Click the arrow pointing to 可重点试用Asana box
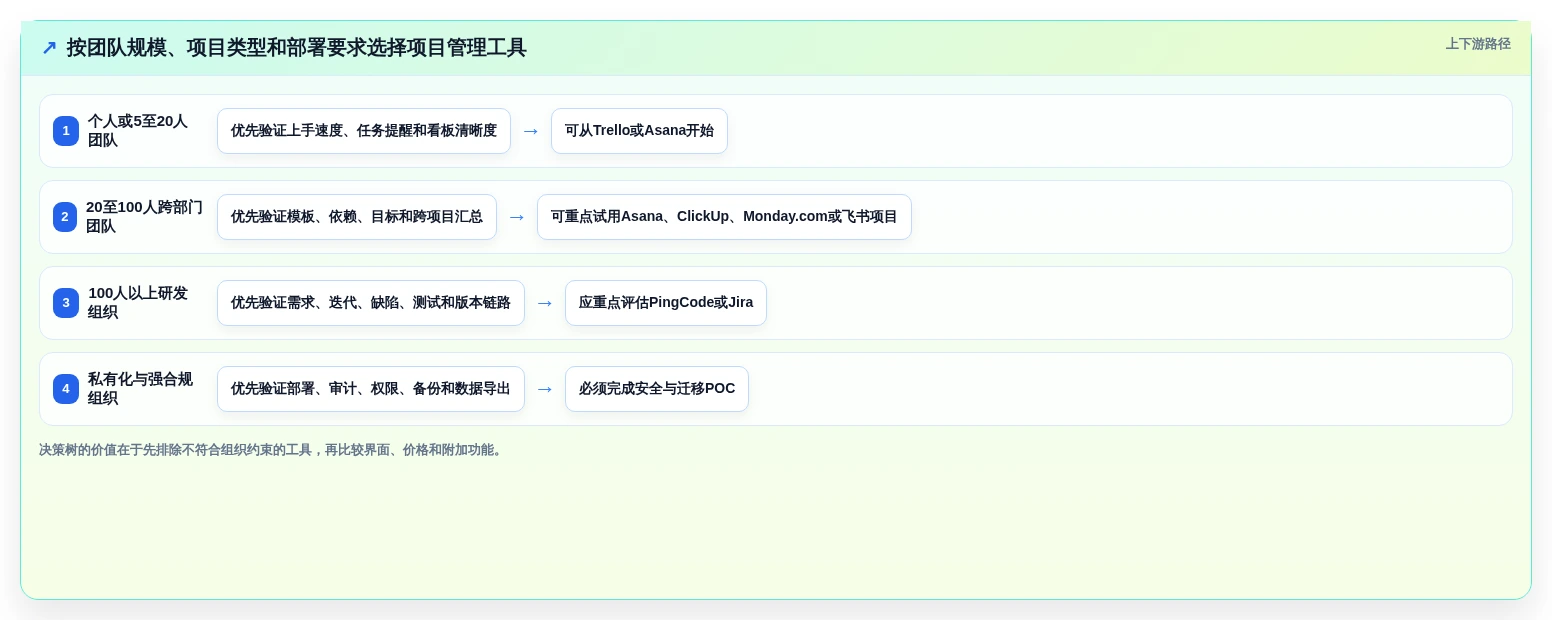The image size is (1552, 620). click(x=517, y=217)
